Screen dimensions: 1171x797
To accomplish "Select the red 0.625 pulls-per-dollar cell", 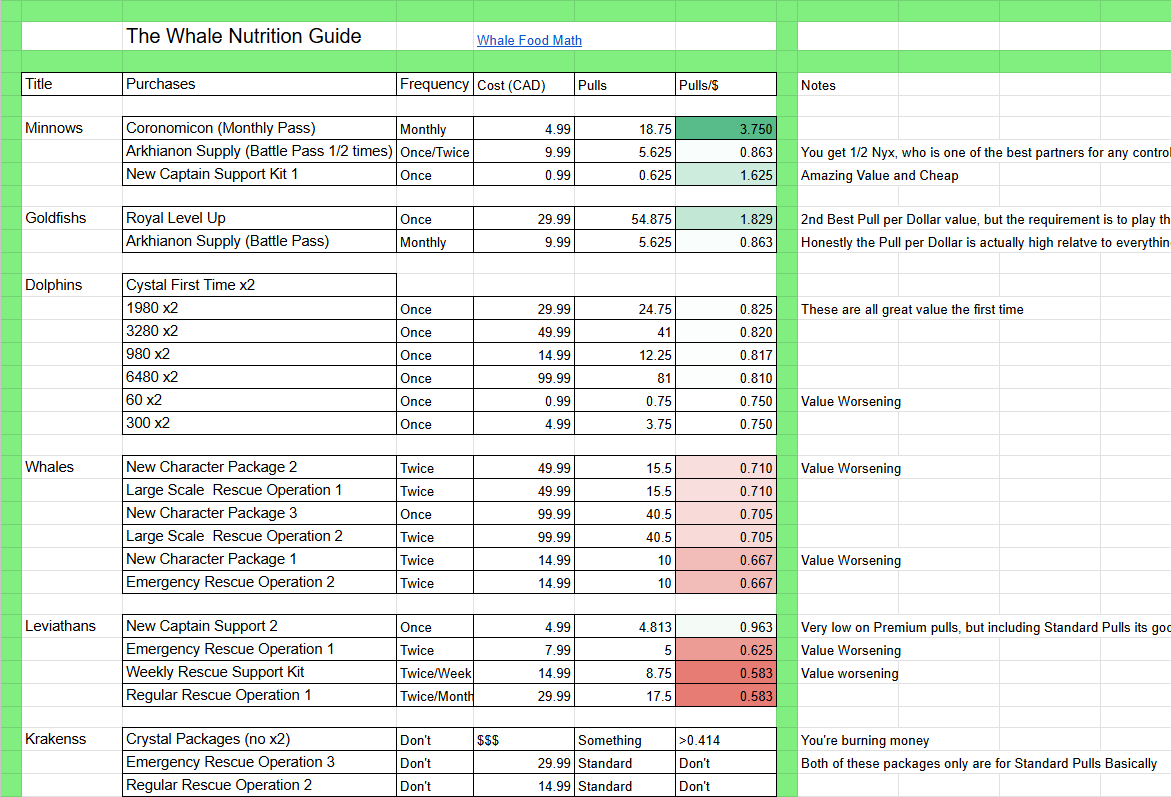I will [x=726, y=650].
